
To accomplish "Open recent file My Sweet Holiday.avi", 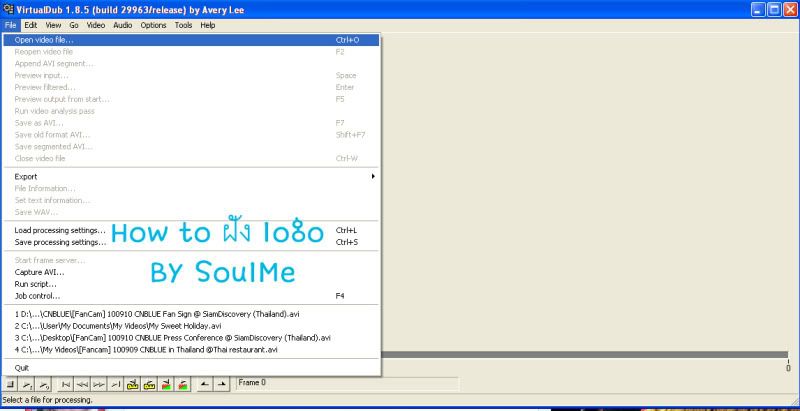I will tap(191, 326).
